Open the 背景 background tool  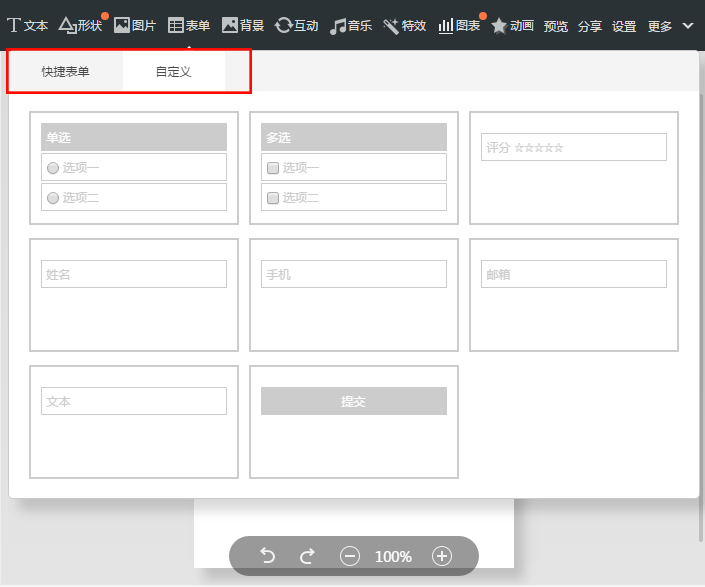pyautogui.click(x=243, y=26)
